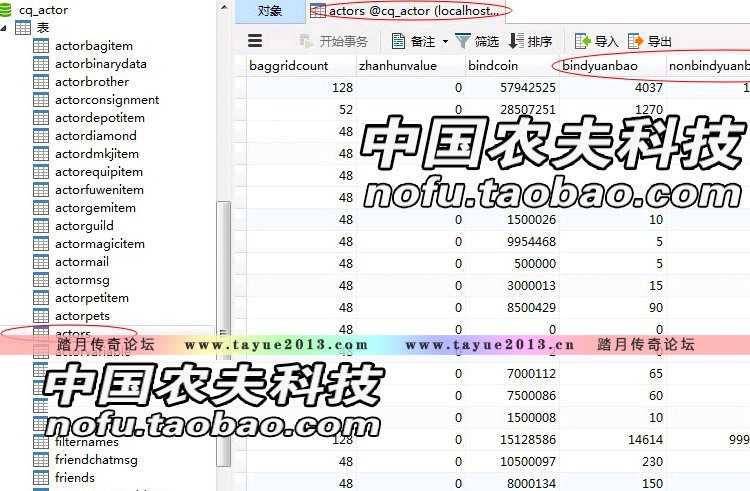
Task: Open the 备注 dropdown arrow
Action: (445, 42)
